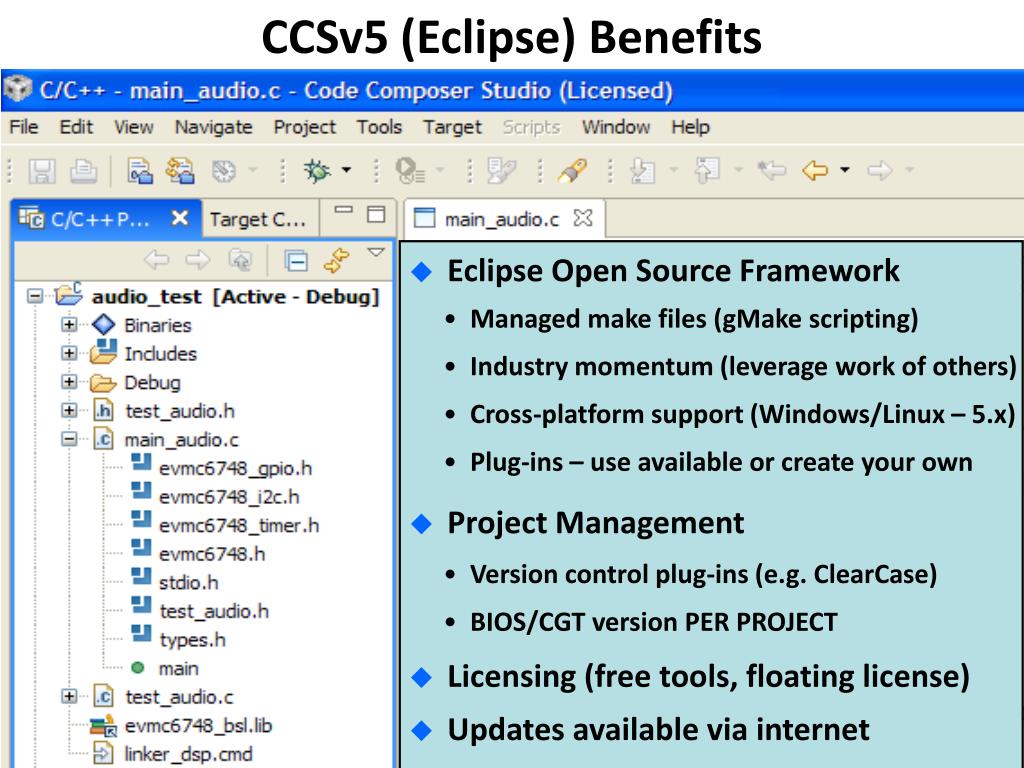Close the main_audio.c editor tab
Image resolution: width=1024 pixels, height=768 pixels.
(583, 217)
